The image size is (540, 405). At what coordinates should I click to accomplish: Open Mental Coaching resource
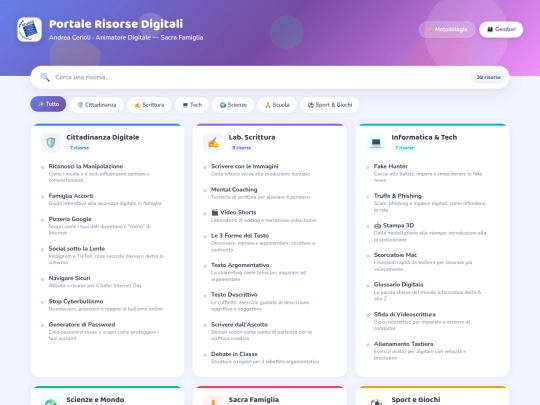(270, 193)
